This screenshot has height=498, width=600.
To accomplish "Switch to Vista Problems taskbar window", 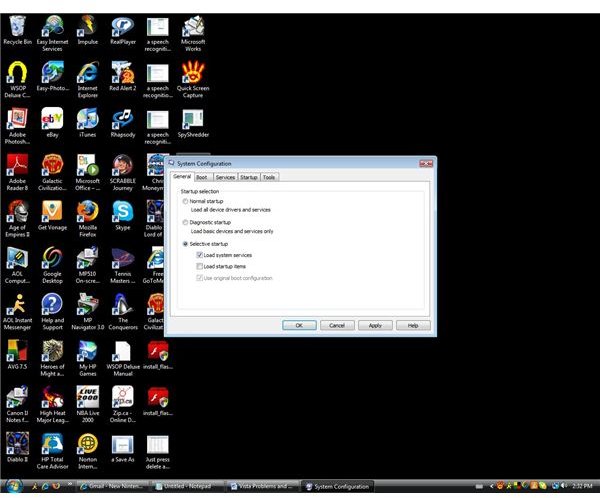I will click(263, 487).
